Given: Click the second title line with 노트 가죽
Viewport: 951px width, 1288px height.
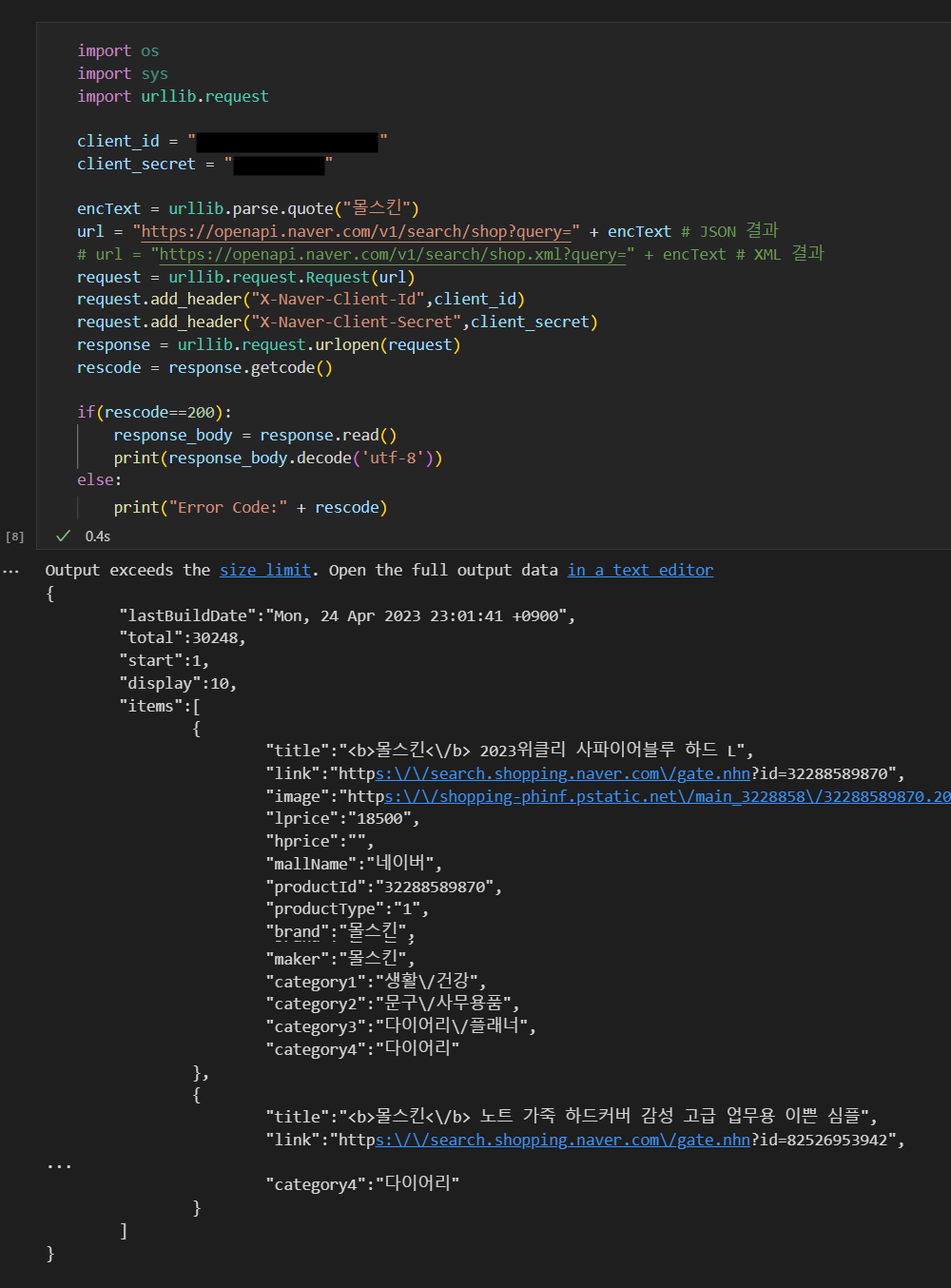Looking at the screenshot, I should 572,1116.
